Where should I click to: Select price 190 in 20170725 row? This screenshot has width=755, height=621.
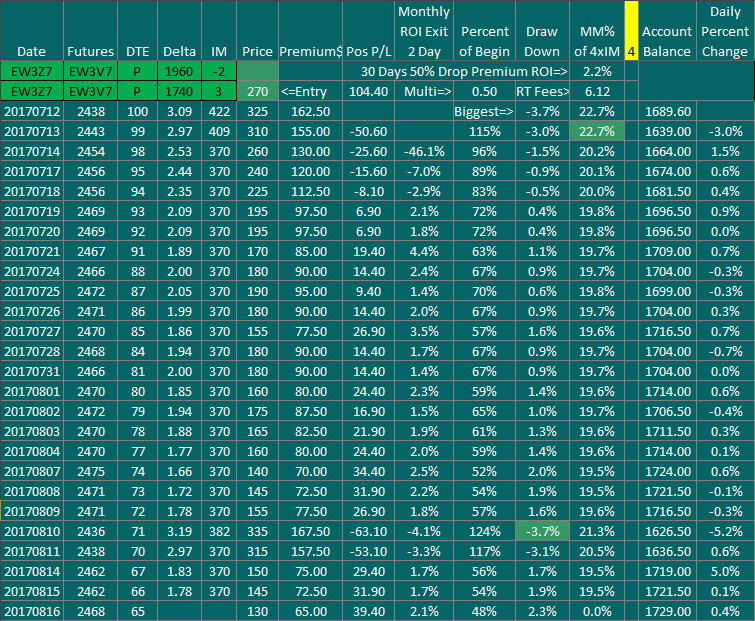[257, 291]
